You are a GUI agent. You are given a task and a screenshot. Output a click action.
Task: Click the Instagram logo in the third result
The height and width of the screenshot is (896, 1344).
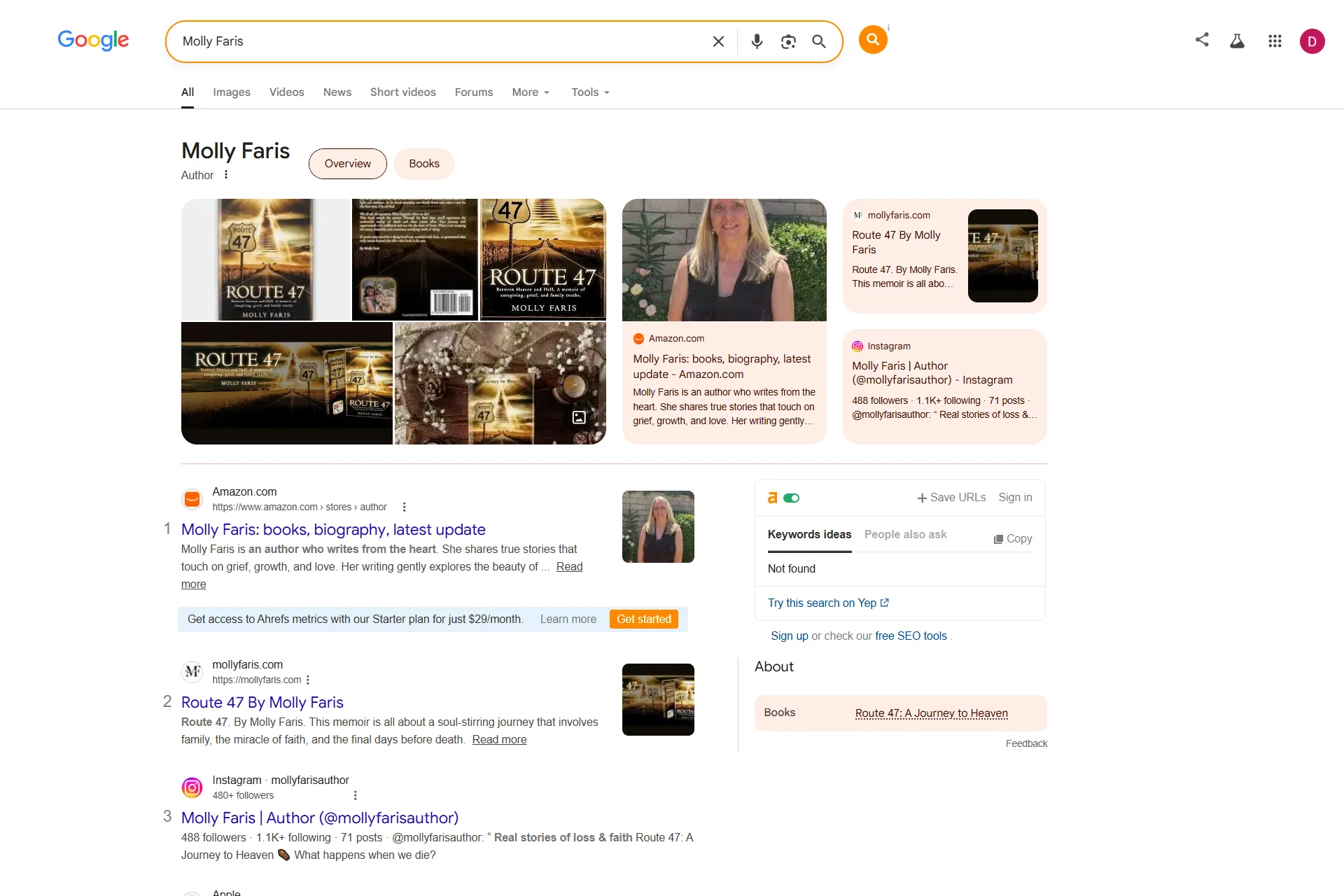click(192, 787)
